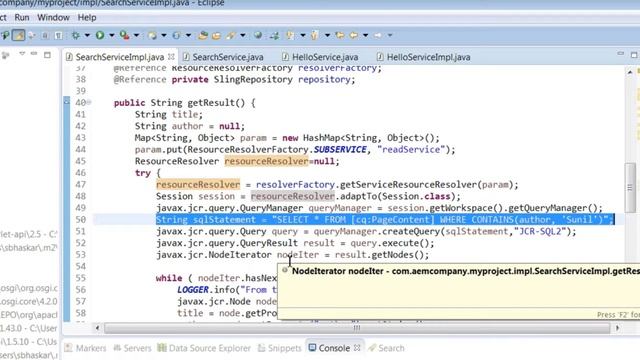This screenshot has width=640, height=360.
Task: Open the Debug dropdown arrow
Action: click(87, 36)
